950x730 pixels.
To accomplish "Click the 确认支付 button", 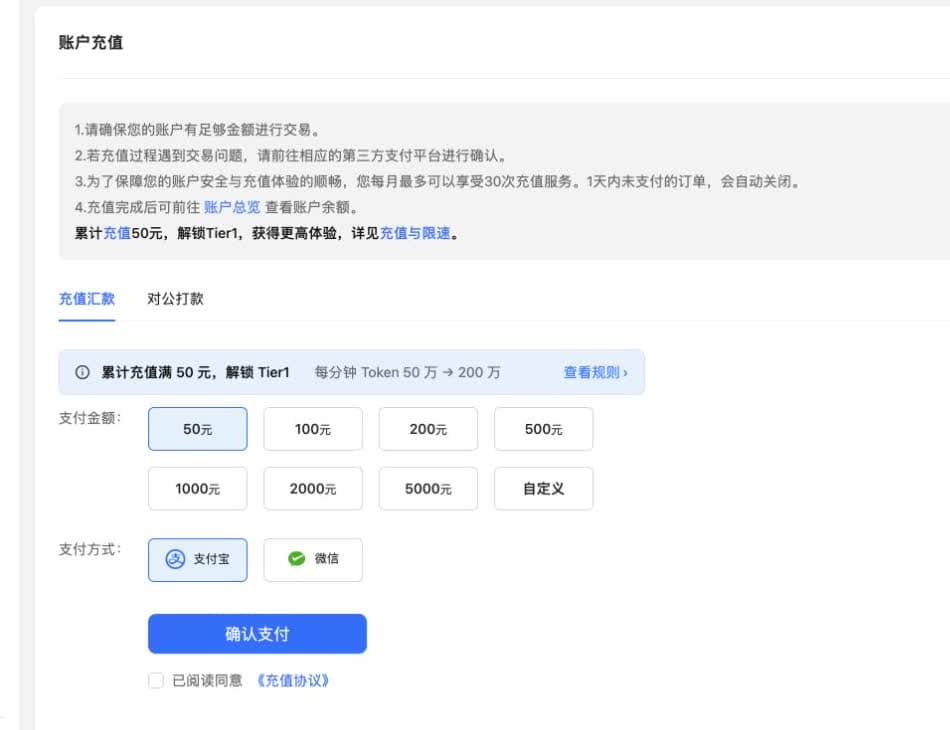I will pos(257,634).
